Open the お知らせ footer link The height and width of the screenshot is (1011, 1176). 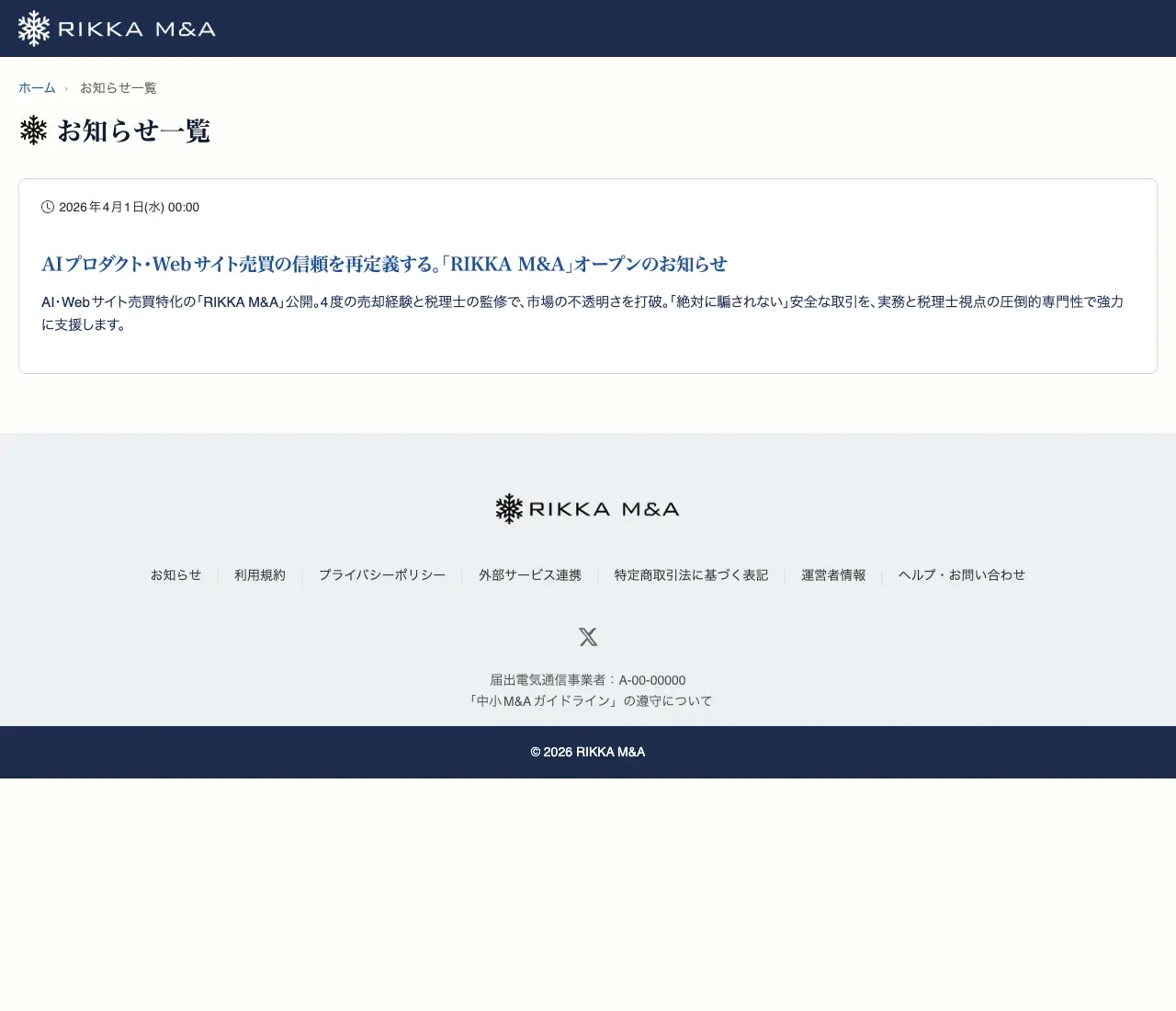(175, 575)
